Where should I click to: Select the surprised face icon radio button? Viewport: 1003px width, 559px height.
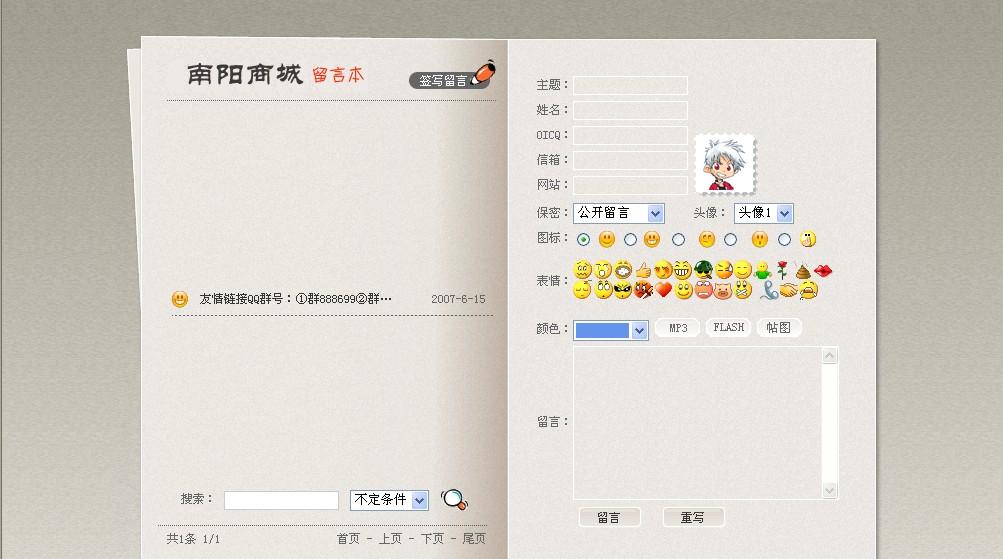tap(730, 239)
